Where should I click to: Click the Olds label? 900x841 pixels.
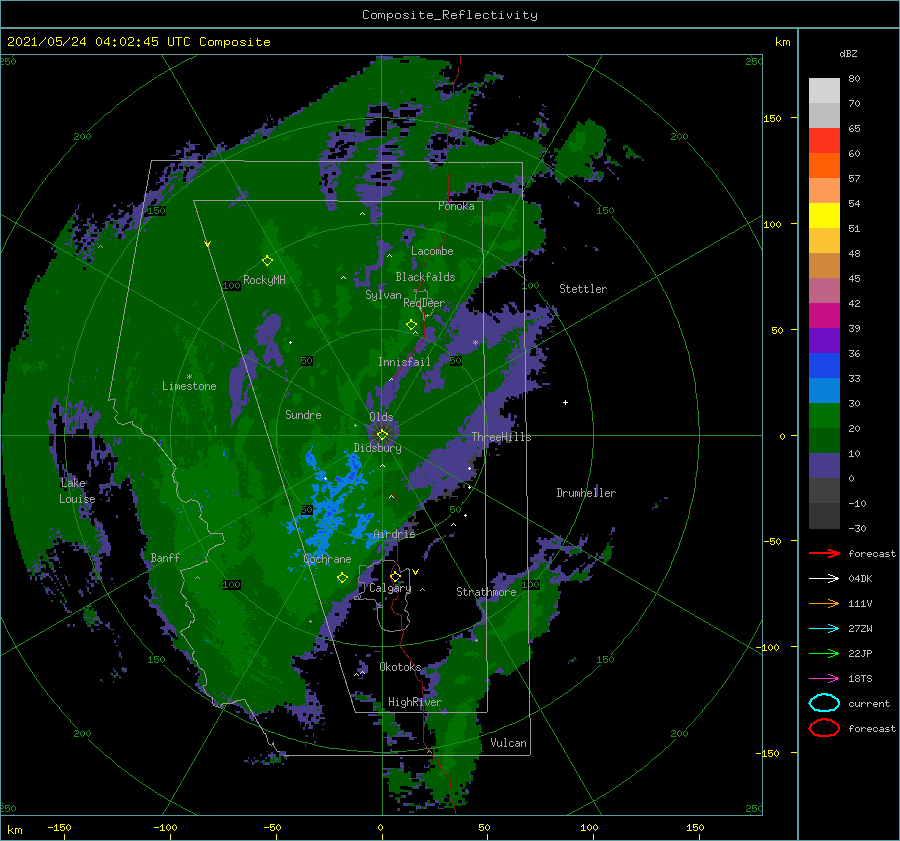[381, 417]
